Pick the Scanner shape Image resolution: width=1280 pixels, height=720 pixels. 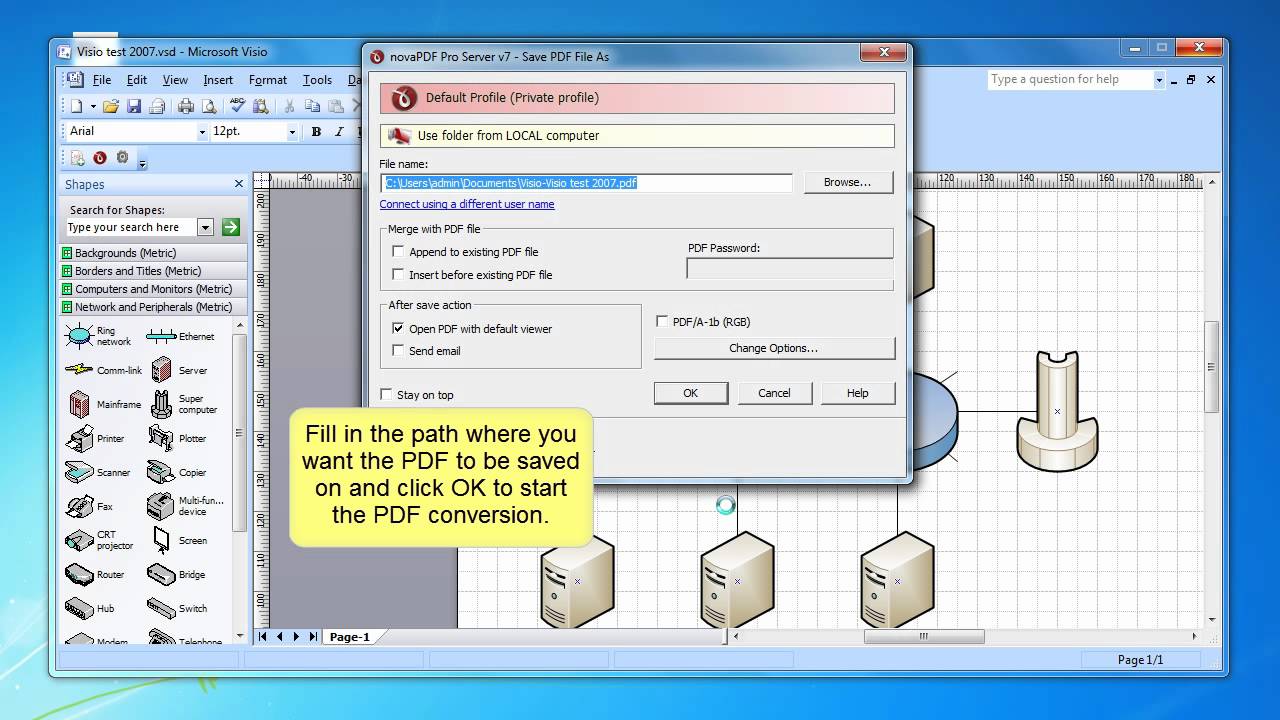98,472
